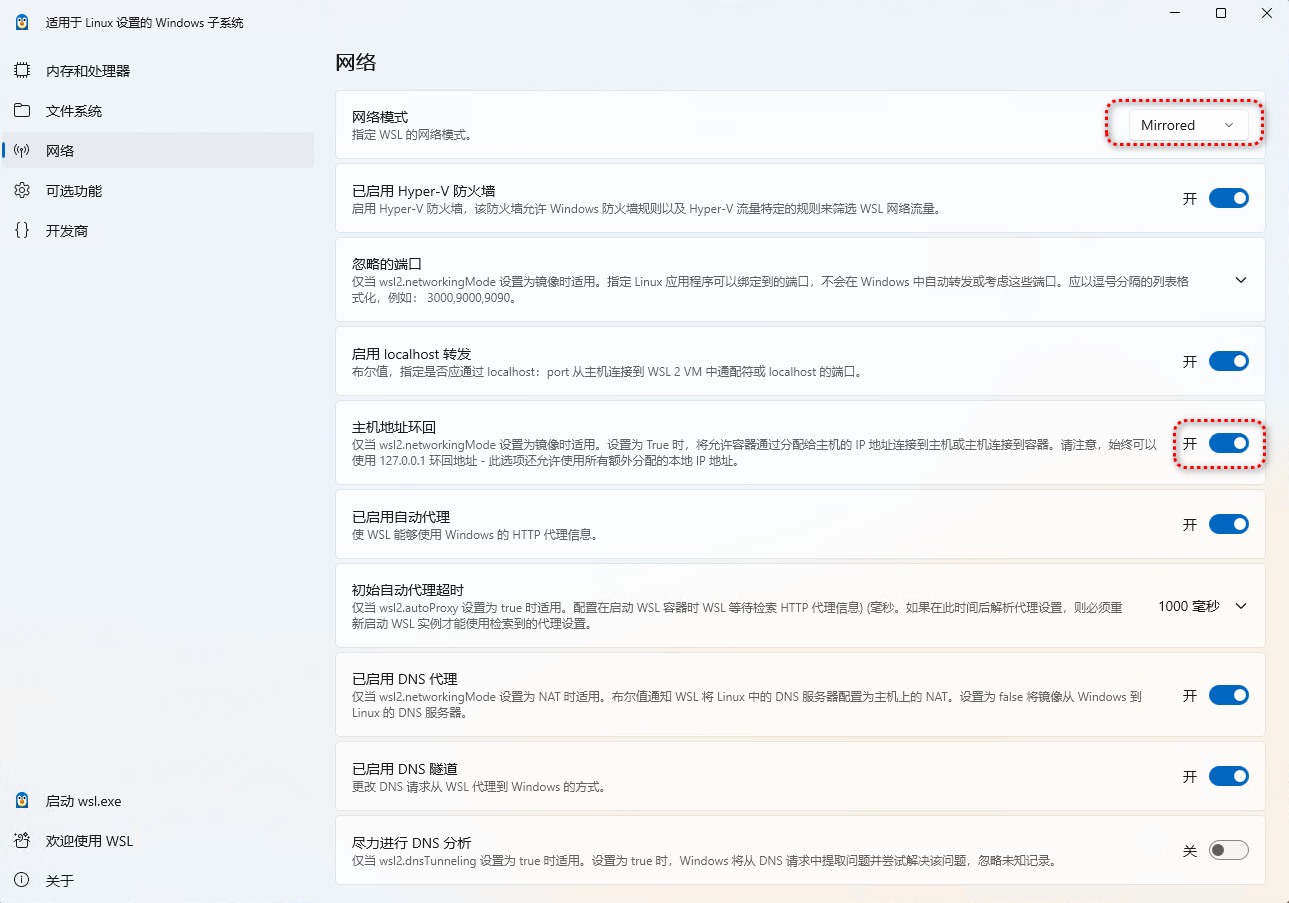Toggle 启用 localhost 转发 switch
The width and height of the screenshot is (1289, 903).
1229,361
